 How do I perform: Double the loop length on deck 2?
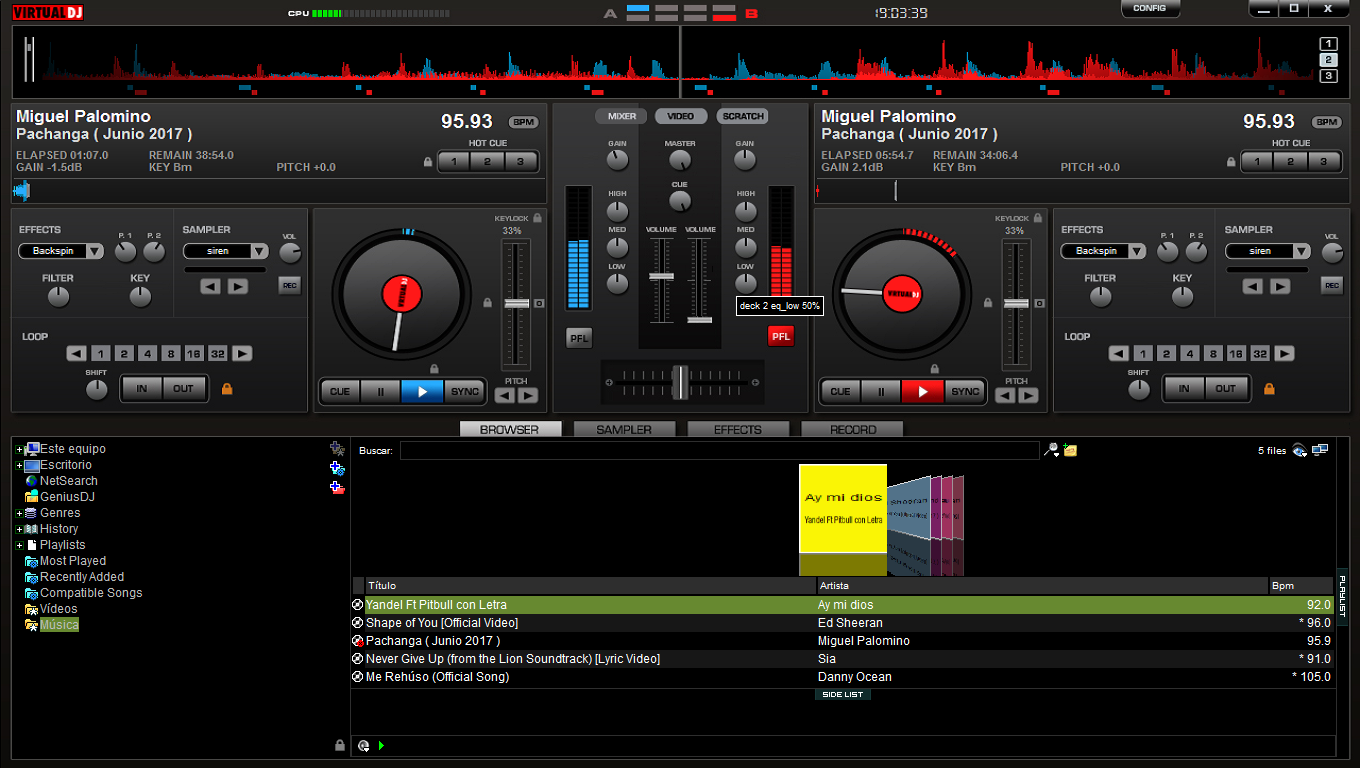pos(1285,353)
